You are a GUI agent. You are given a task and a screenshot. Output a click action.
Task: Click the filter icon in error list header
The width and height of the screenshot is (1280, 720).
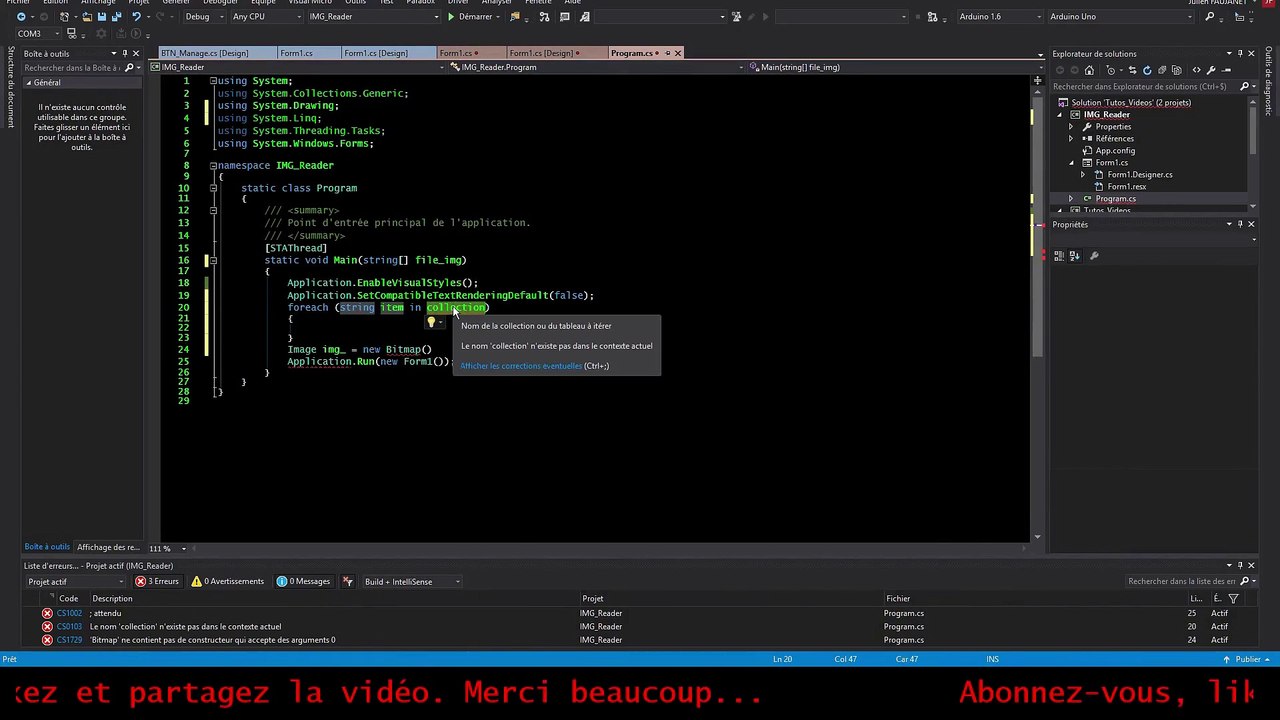pos(1232,598)
